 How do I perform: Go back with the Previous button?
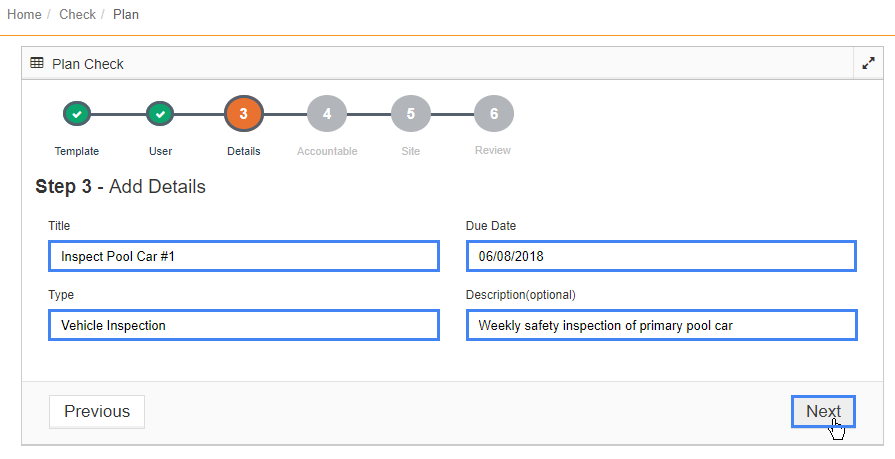tap(97, 412)
